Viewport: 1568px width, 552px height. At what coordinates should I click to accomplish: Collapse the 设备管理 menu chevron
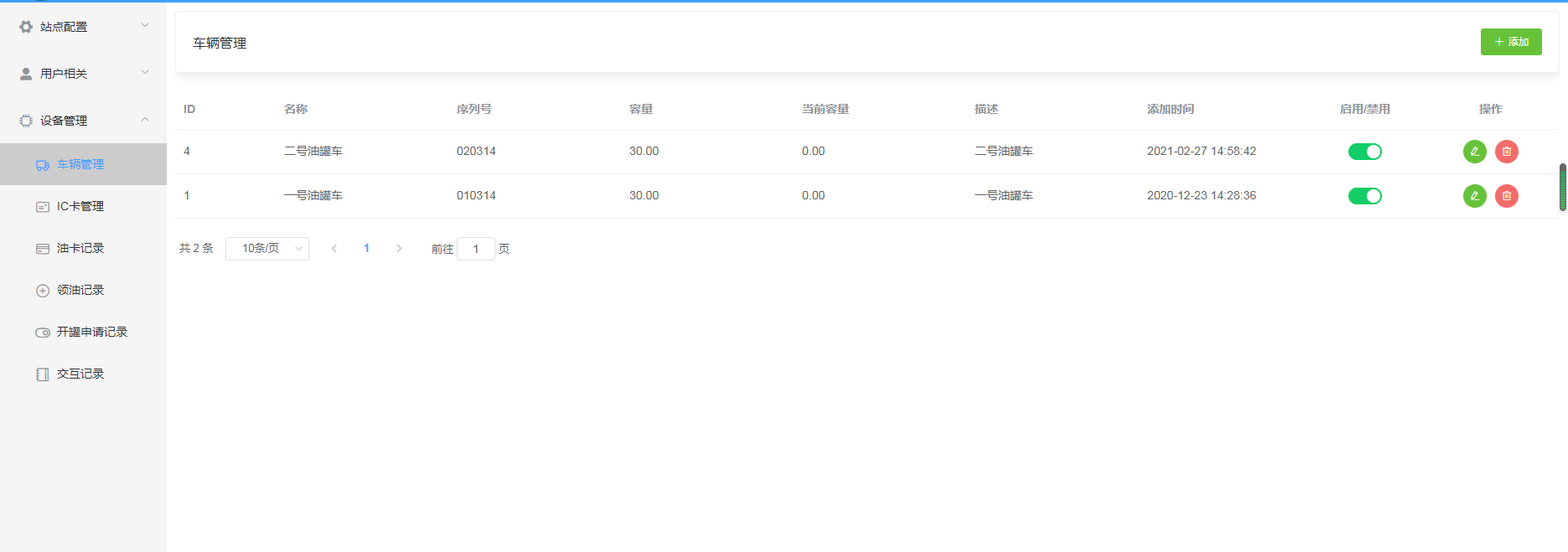click(x=145, y=119)
